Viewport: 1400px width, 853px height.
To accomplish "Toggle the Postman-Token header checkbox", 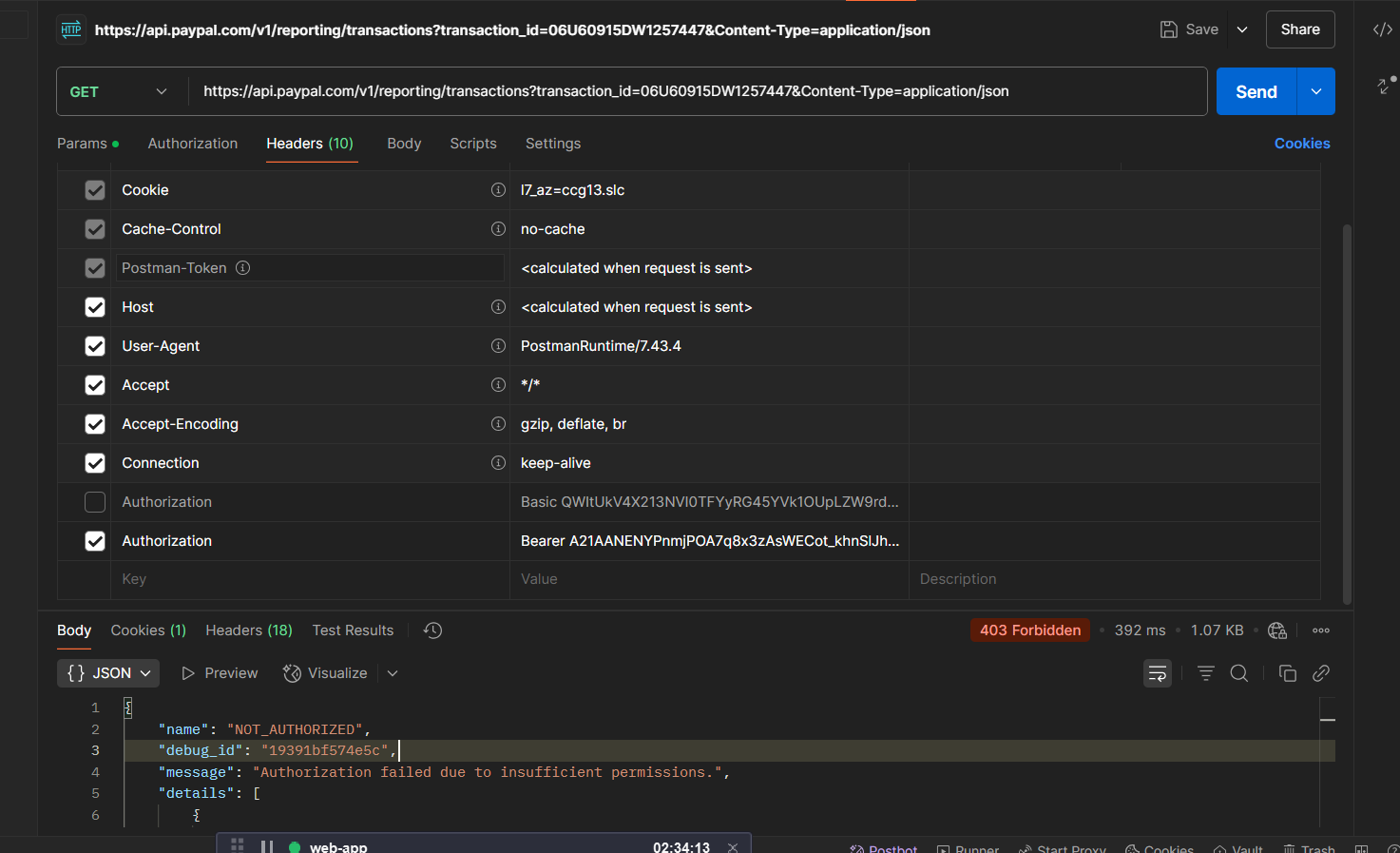I will coord(95,268).
